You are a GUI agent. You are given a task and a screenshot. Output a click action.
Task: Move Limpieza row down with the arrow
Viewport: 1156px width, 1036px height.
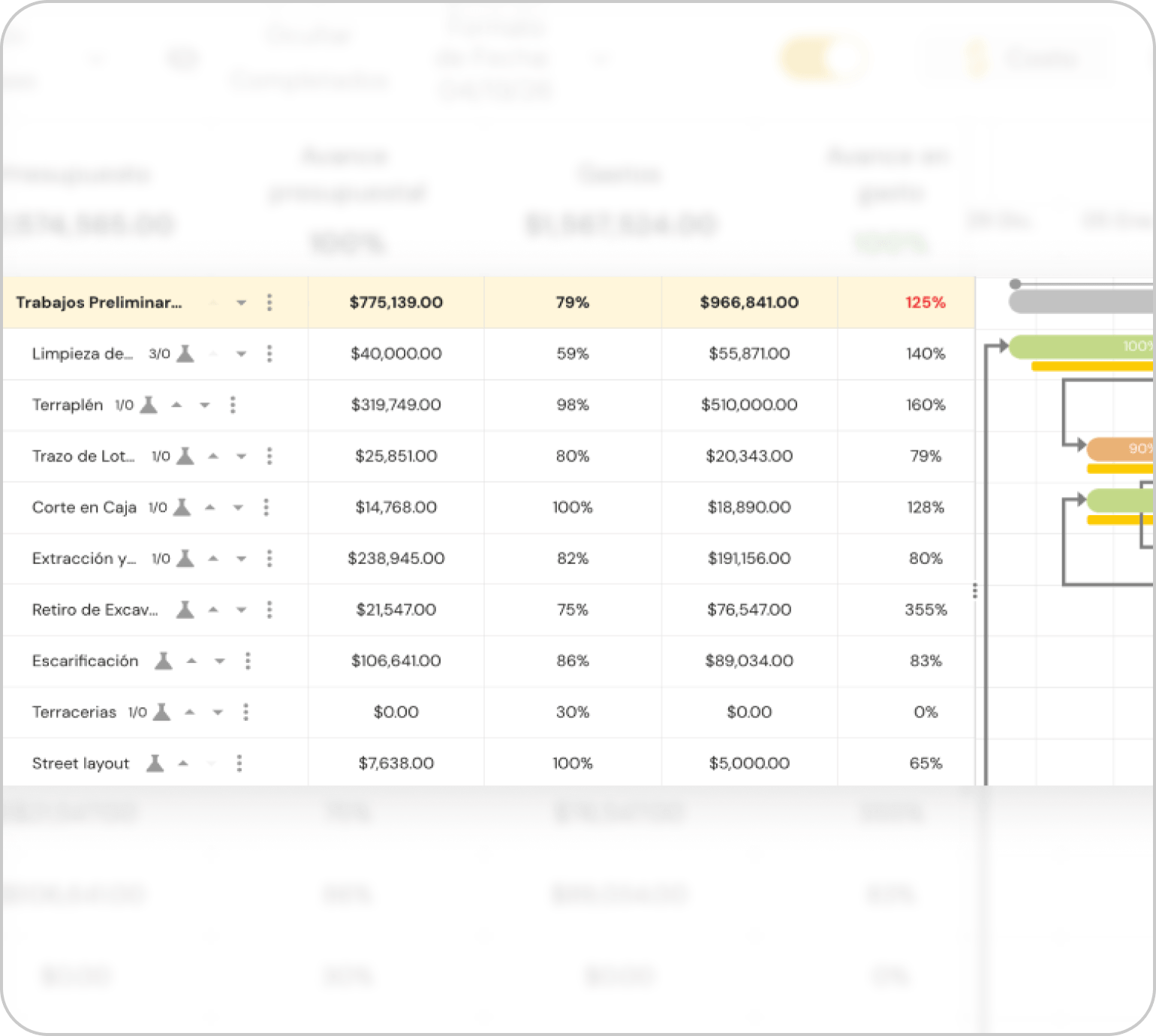tap(241, 354)
